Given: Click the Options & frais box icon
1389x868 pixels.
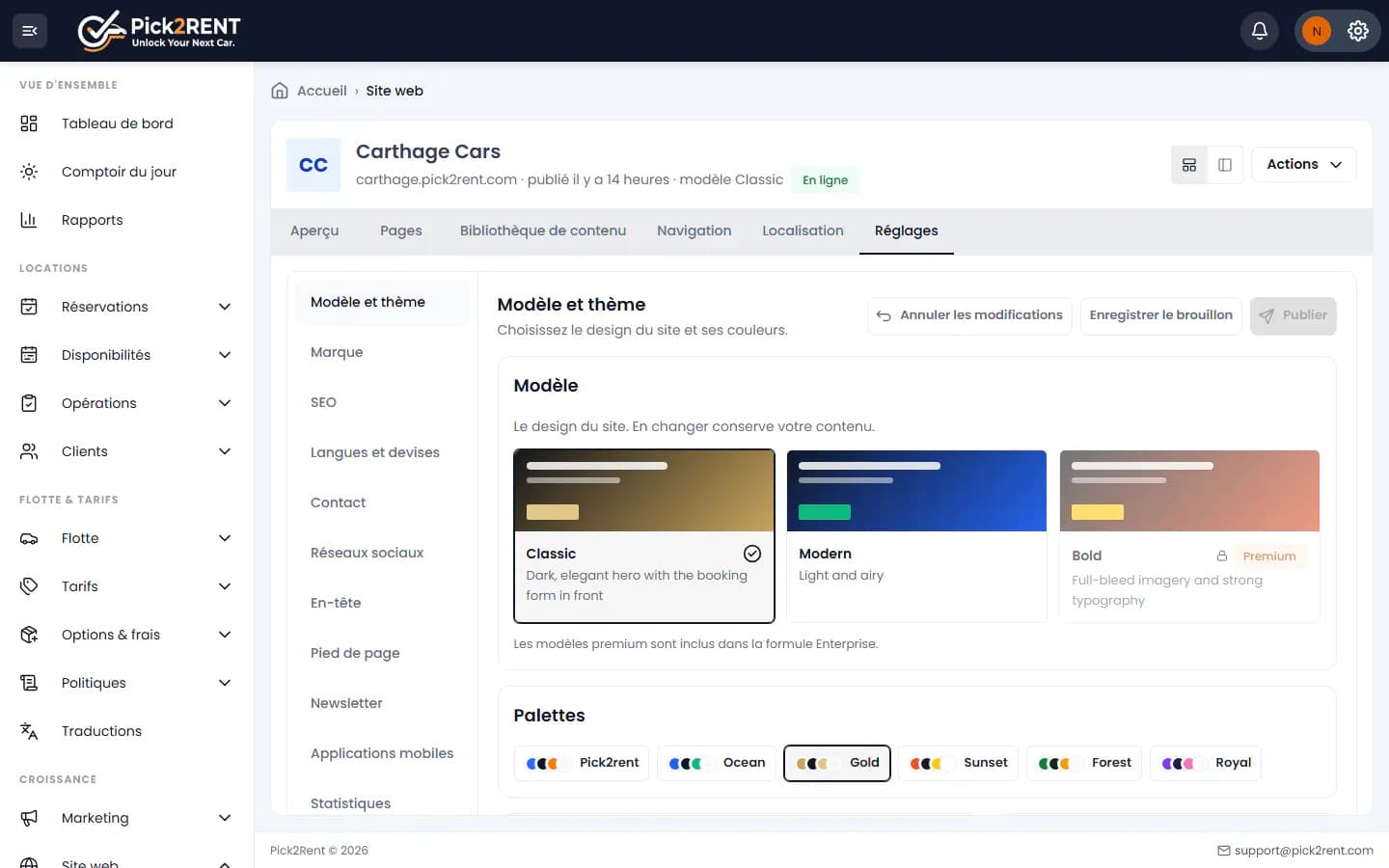Looking at the screenshot, I should pyautogui.click(x=29, y=635).
